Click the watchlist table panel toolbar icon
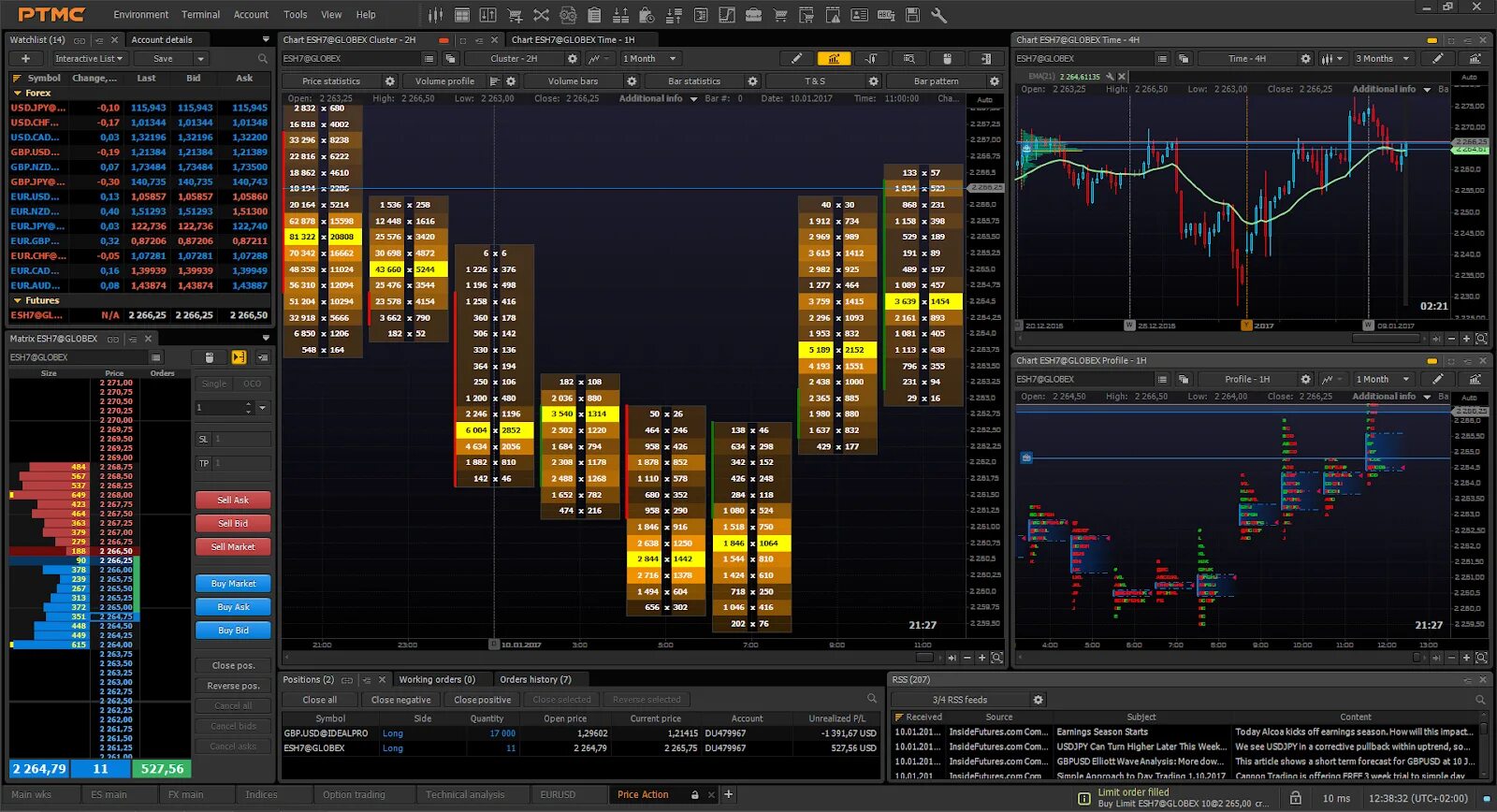This screenshot has height=812, width=1497. (x=462, y=15)
